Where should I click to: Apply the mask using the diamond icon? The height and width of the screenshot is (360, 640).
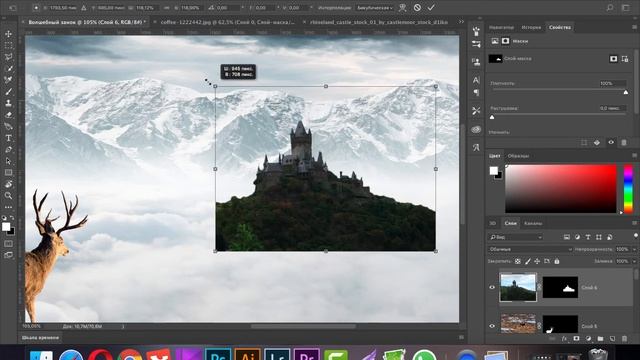click(x=597, y=142)
